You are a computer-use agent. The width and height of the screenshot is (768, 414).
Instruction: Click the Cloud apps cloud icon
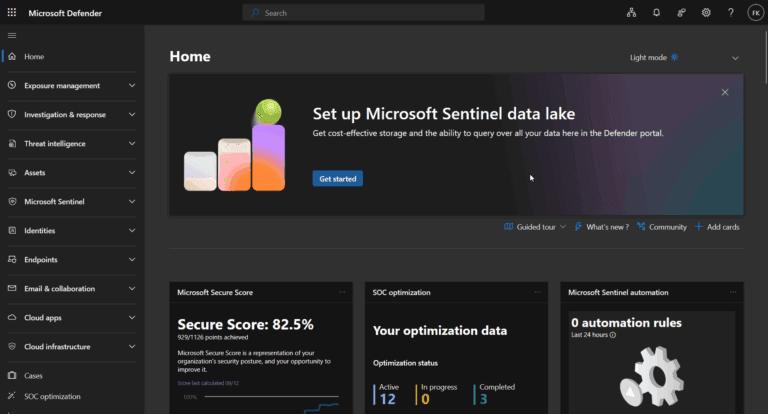(x=12, y=317)
